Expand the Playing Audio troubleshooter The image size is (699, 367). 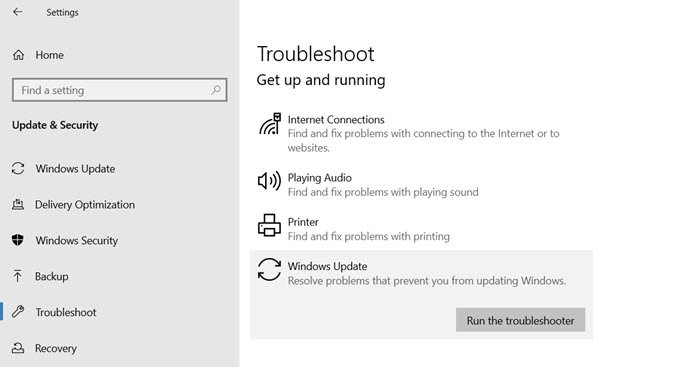click(x=421, y=185)
